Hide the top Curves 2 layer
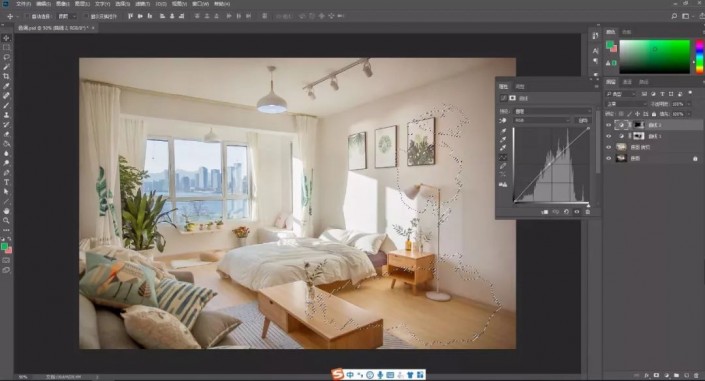 [x=608, y=125]
